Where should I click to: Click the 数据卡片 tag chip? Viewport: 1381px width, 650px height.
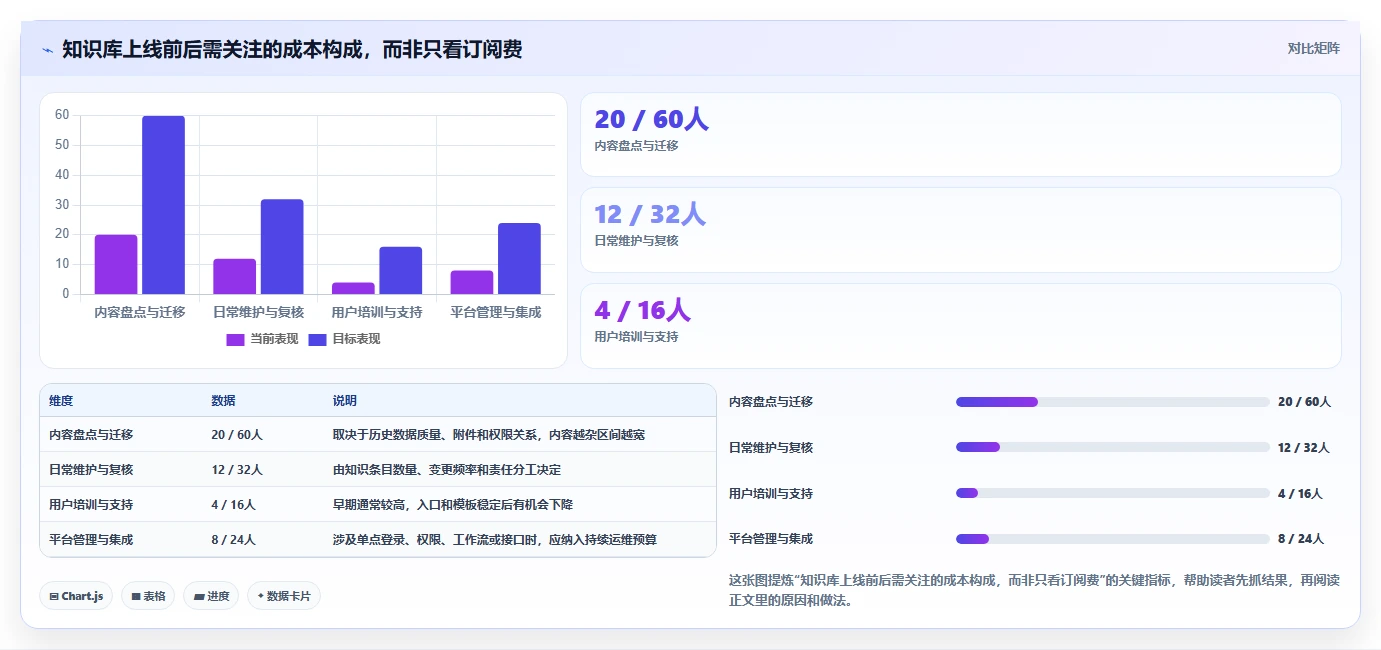coord(284,596)
